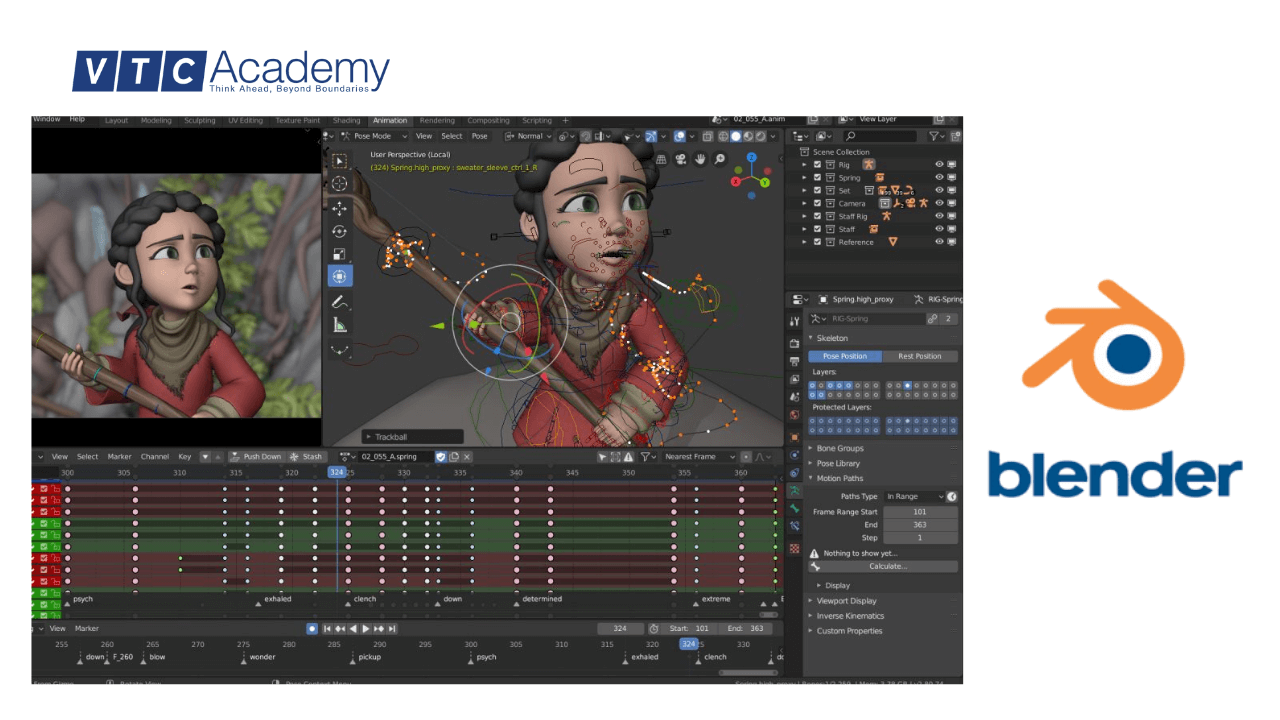Select the Pose Position toggle
The width and height of the screenshot is (1280, 720).
pyautogui.click(x=845, y=356)
